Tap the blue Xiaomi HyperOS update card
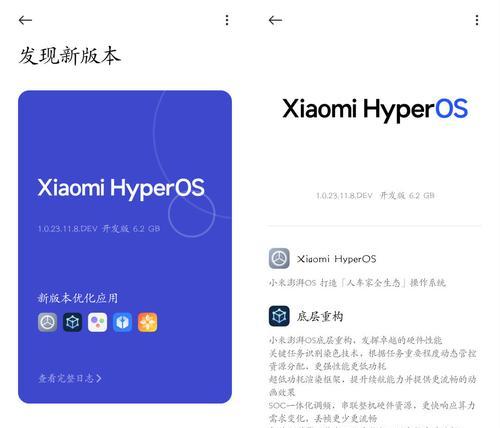Image resolution: width=500 pixels, height=428 pixels. [x=125, y=247]
